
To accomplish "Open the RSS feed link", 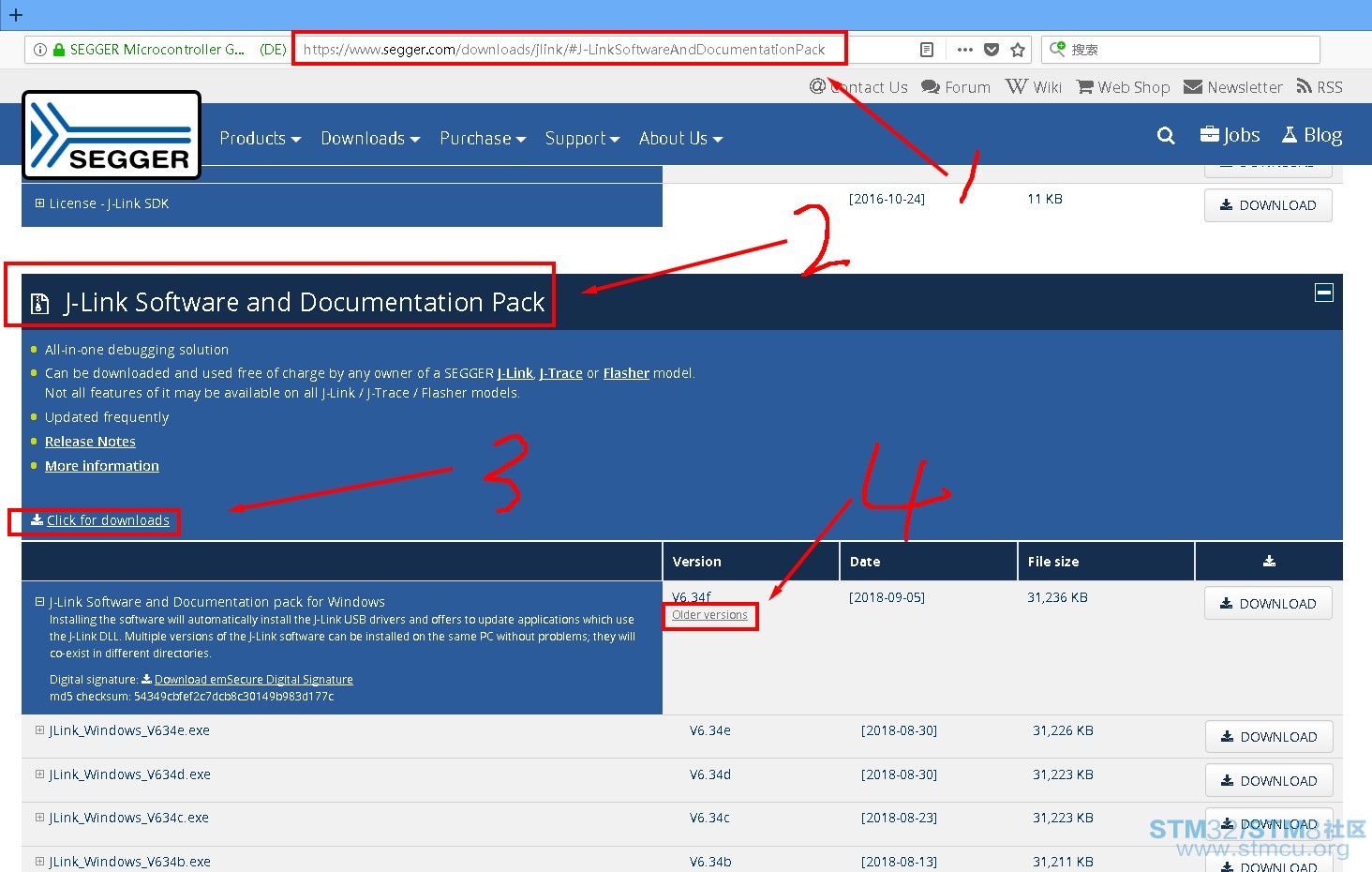I will (x=1320, y=87).
